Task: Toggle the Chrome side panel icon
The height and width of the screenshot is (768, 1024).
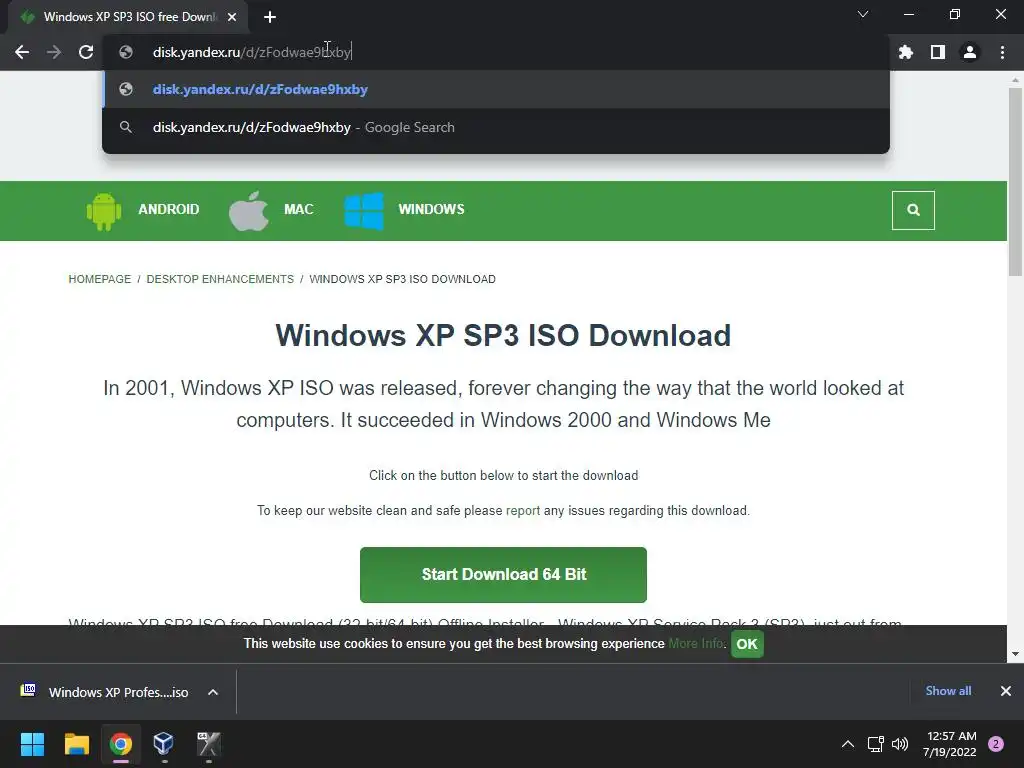Action: point(938,52)
